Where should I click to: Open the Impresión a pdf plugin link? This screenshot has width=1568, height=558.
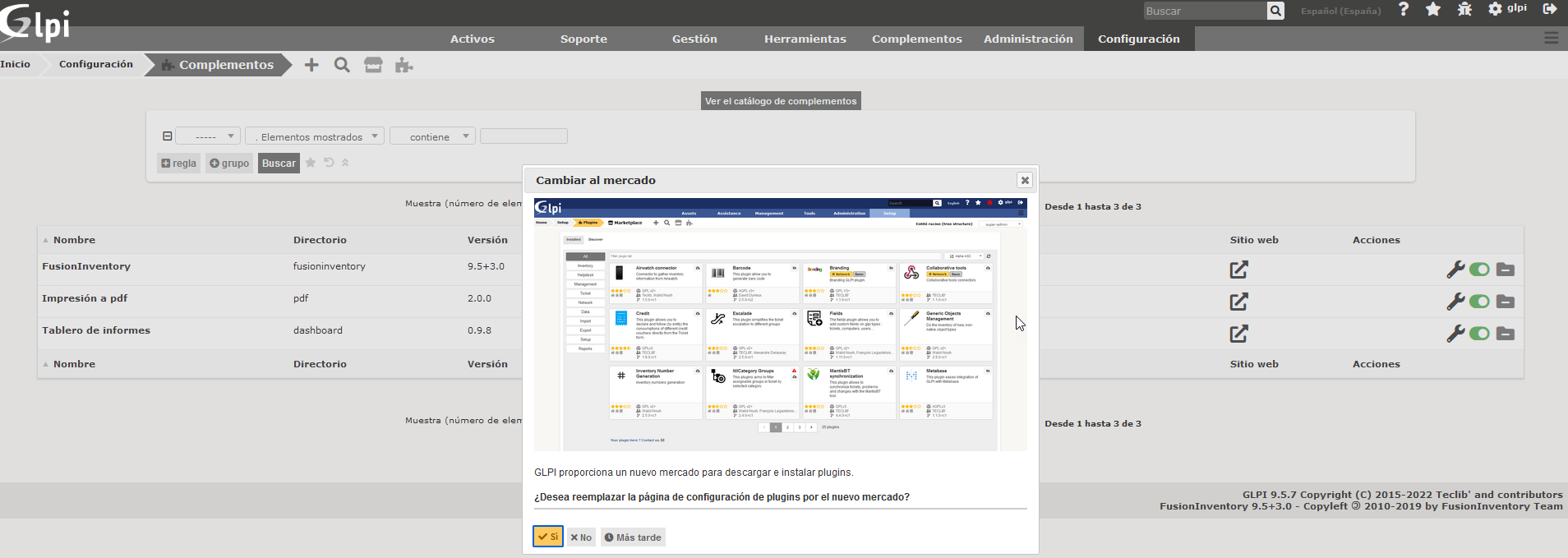coord(85,298)
